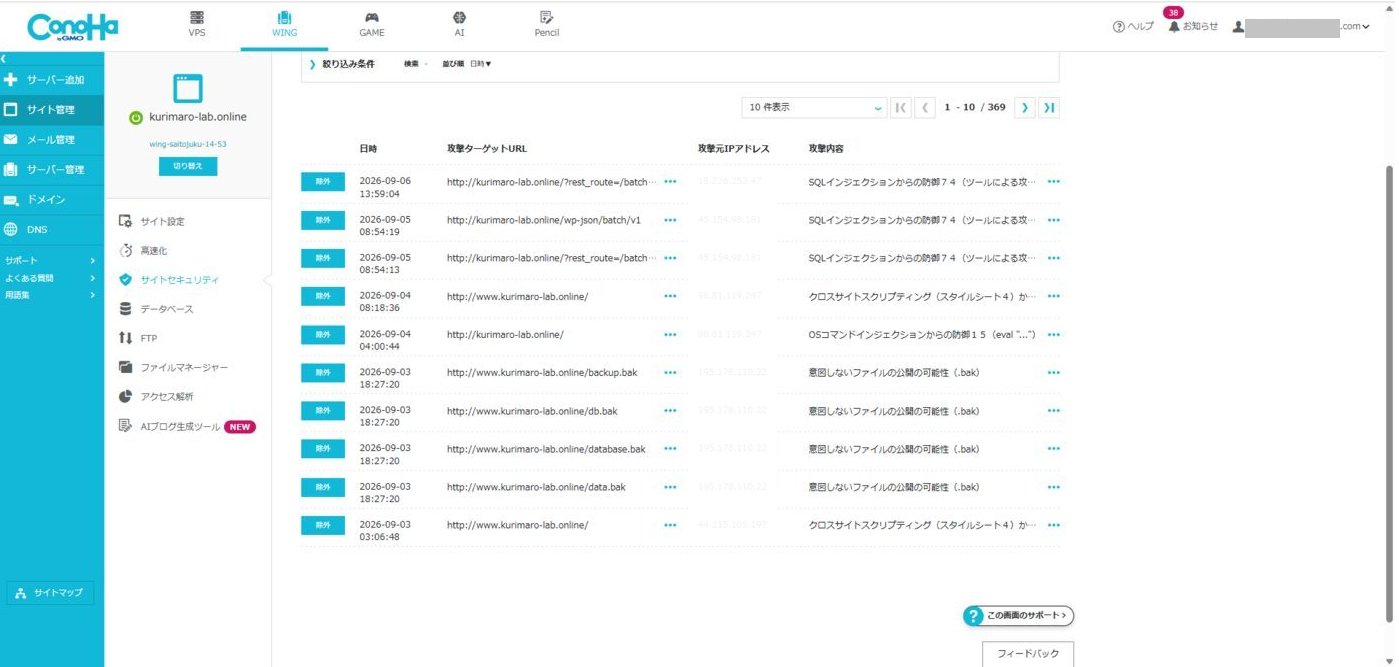1399x667 pixels.
Task: Expand 用語集 sidebar link
Action: [50, 295]
